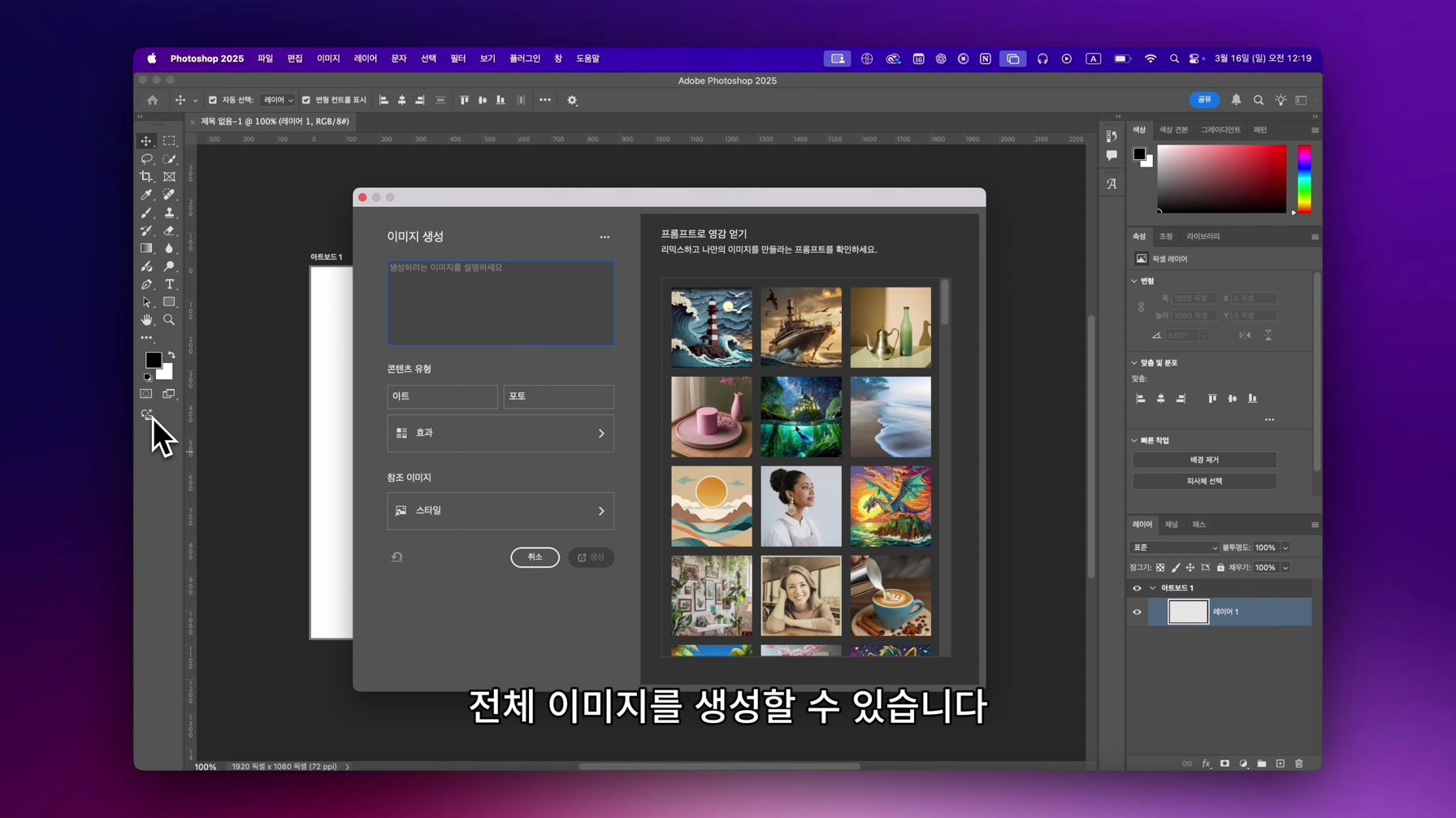The width and height of the screenshot is (1456, 818).
Task: Select the Gradient tool
Action: click(x=146, y=249)
